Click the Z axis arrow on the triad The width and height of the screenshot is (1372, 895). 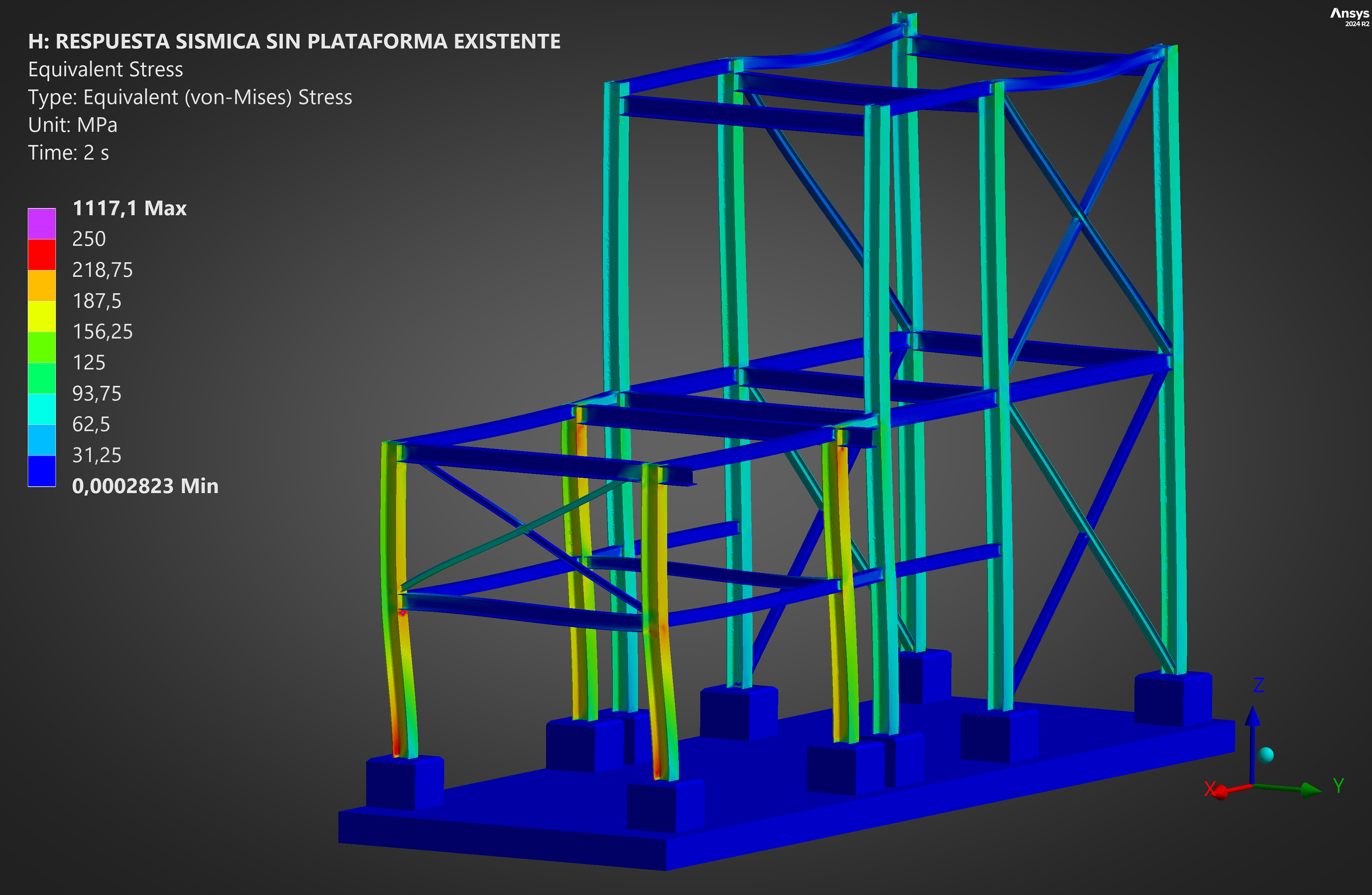pyautogui.click(x=1252, y=720)
